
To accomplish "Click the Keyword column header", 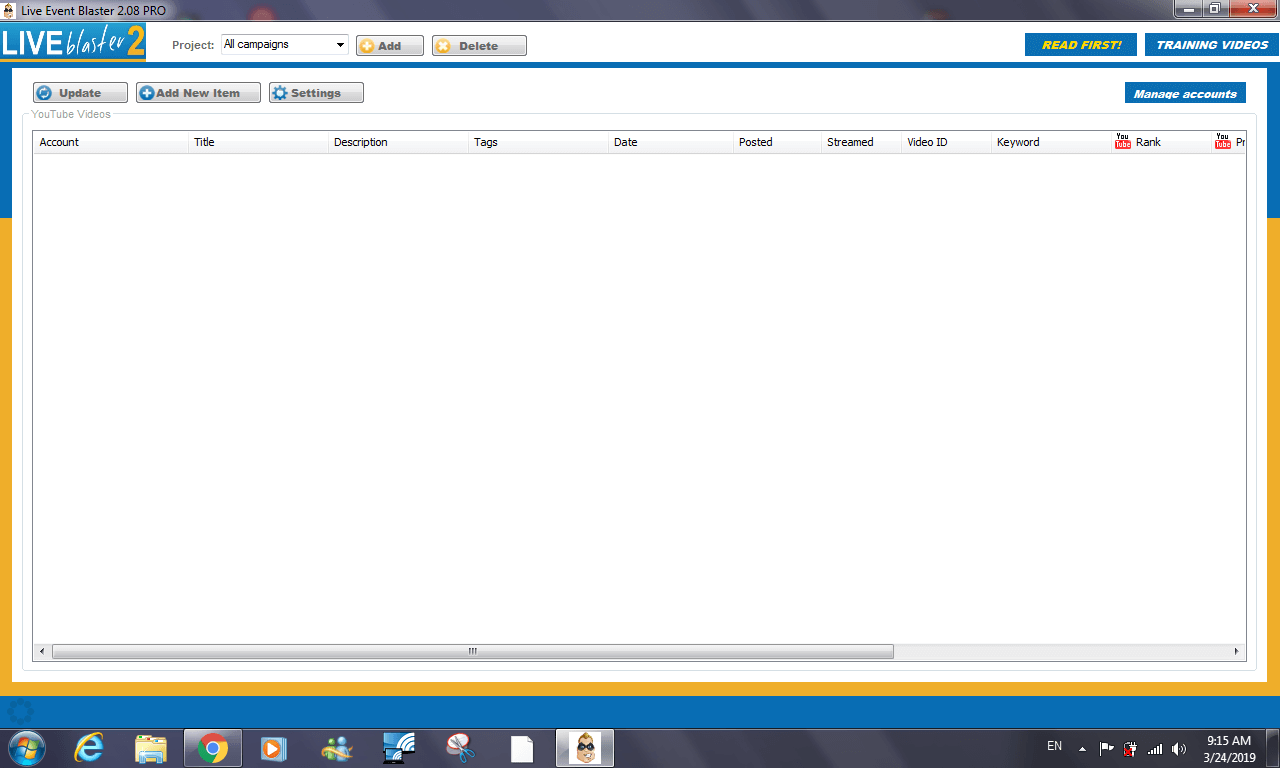I will click(1051, 142).
